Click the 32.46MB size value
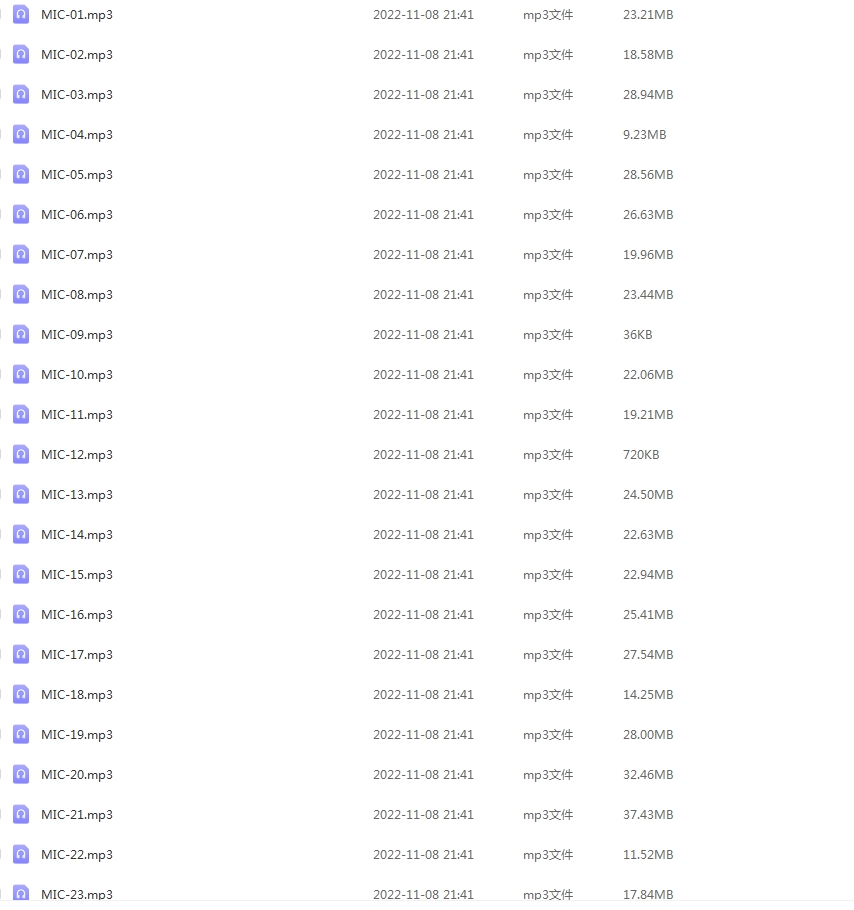This screenshot has width=854, height=910. point(648,775)
